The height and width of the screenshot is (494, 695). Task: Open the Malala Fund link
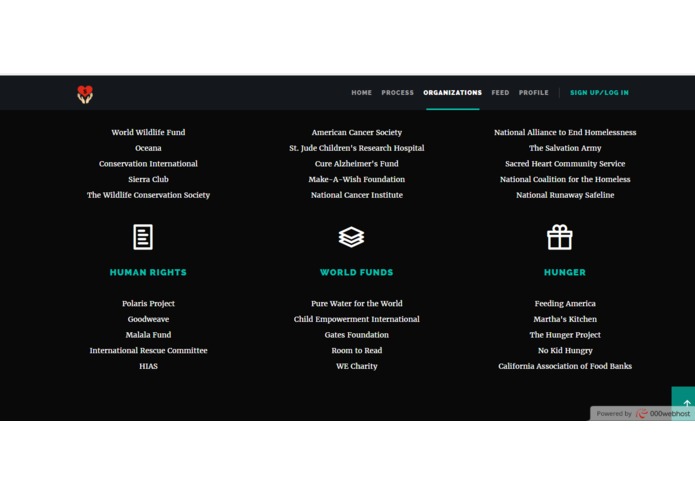click(148, 335)
